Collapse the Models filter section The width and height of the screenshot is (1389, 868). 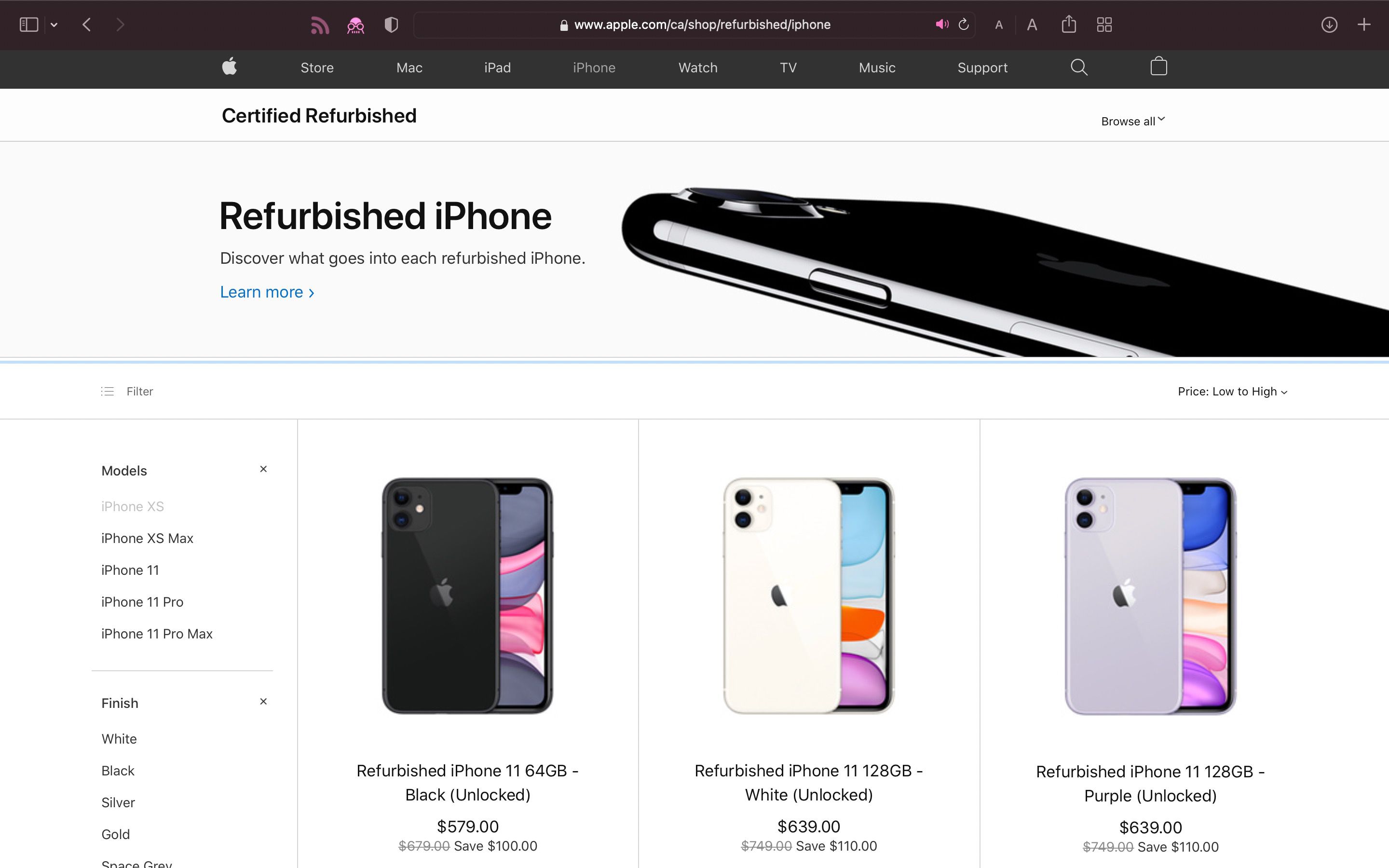[x=263, y=470]
